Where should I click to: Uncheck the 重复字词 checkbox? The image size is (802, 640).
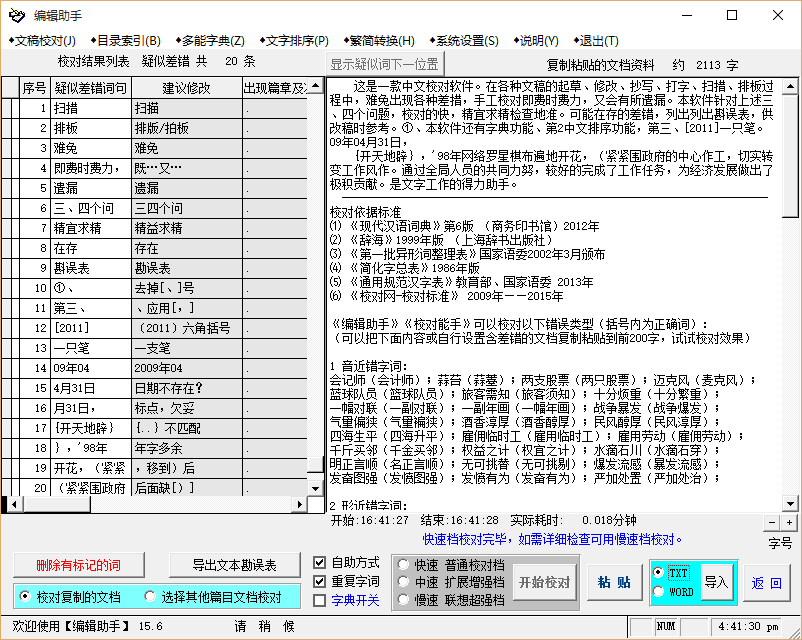coord(320,582)
